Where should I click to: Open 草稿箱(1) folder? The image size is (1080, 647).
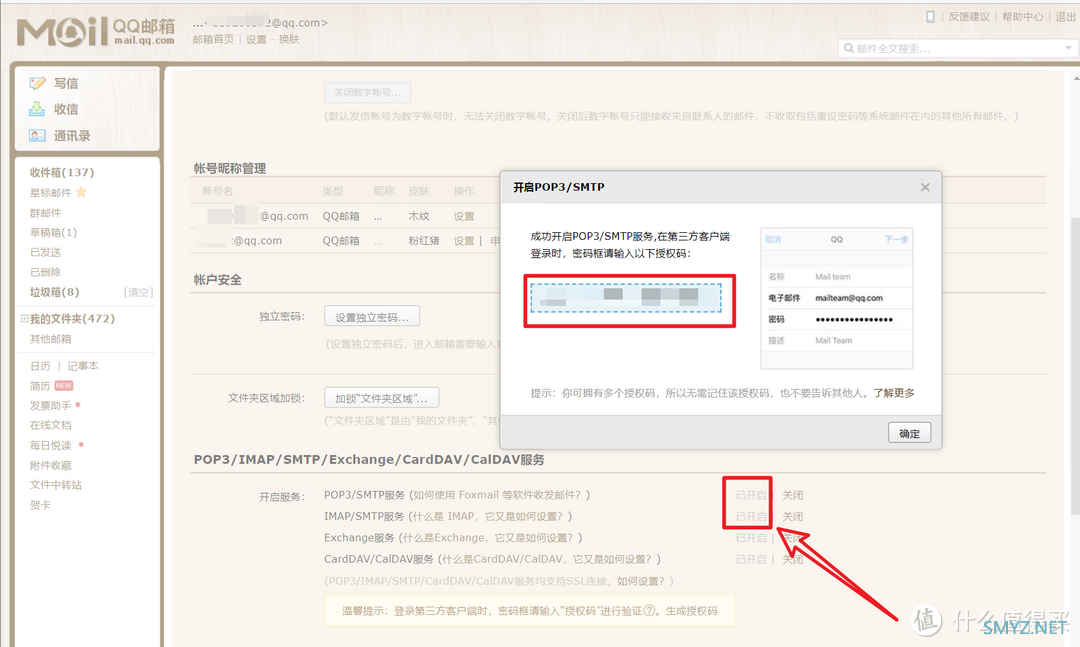(x=54, y=233)
